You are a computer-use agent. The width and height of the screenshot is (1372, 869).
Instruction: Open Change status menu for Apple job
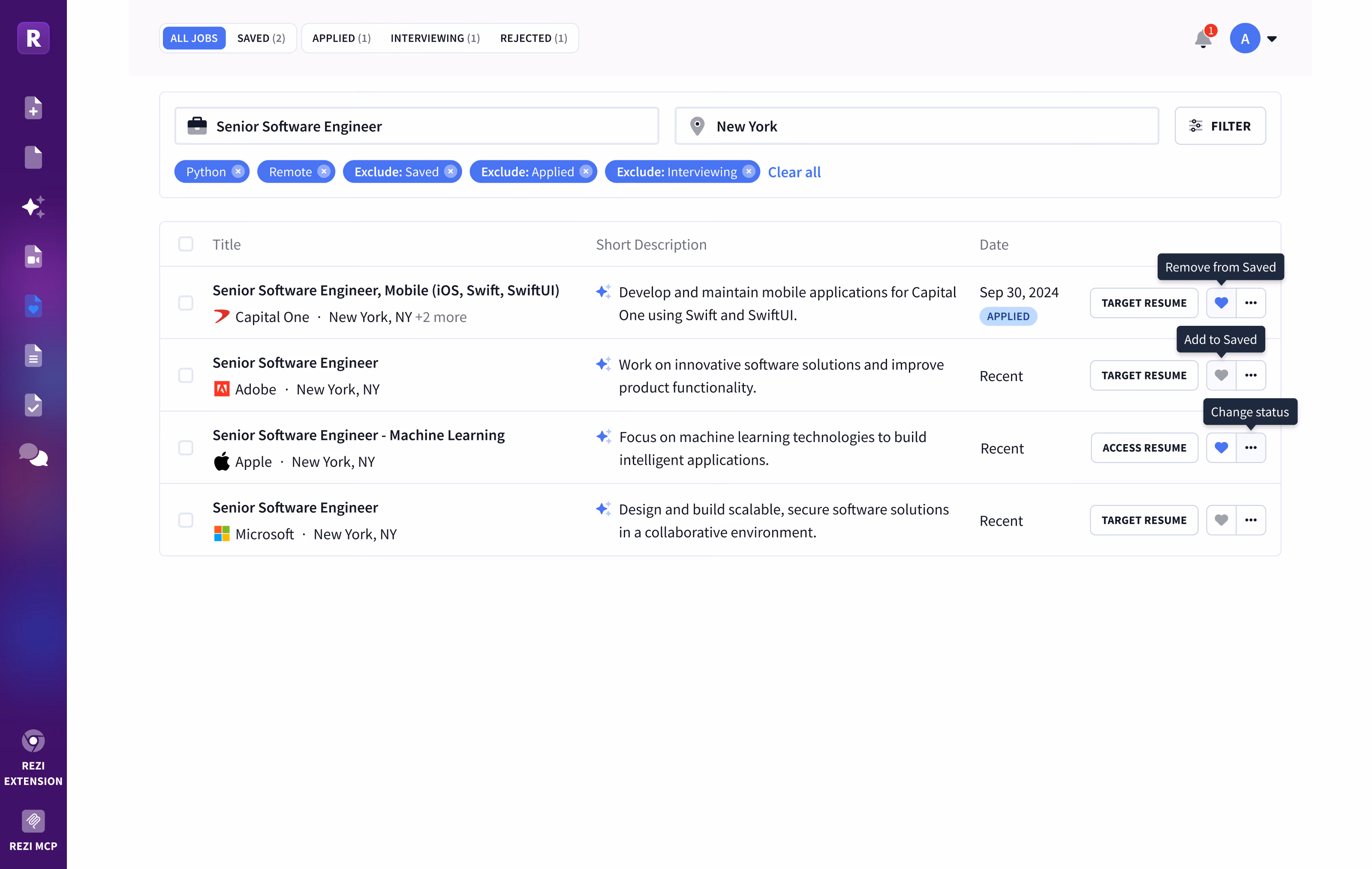point(1251,447)
